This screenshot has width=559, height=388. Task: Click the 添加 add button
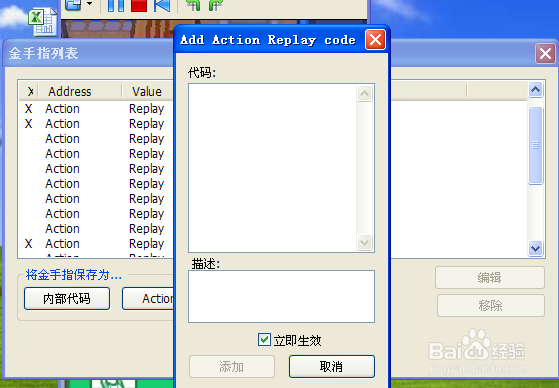[x=232, y=366]
